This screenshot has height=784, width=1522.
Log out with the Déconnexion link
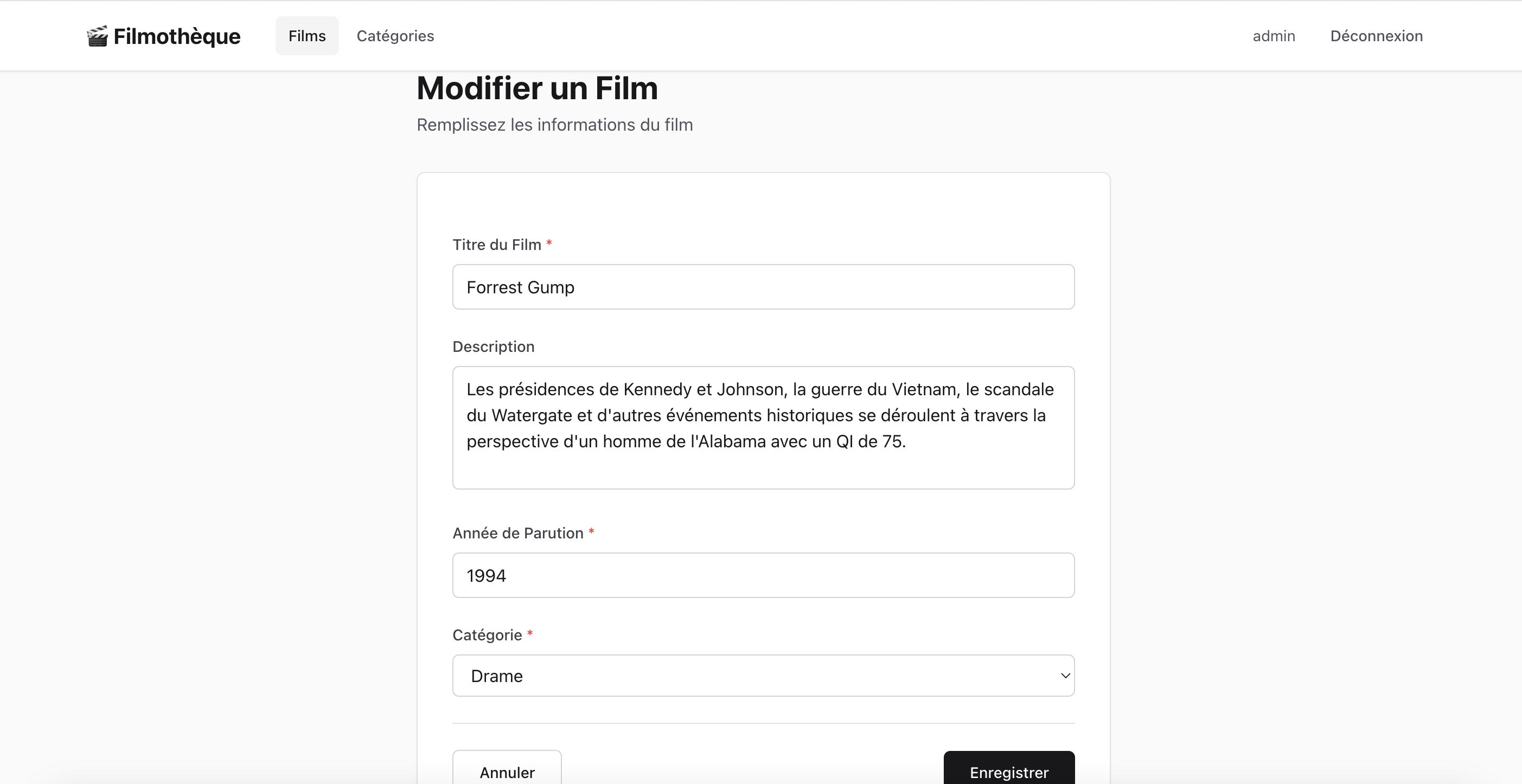coord(1376,36)
